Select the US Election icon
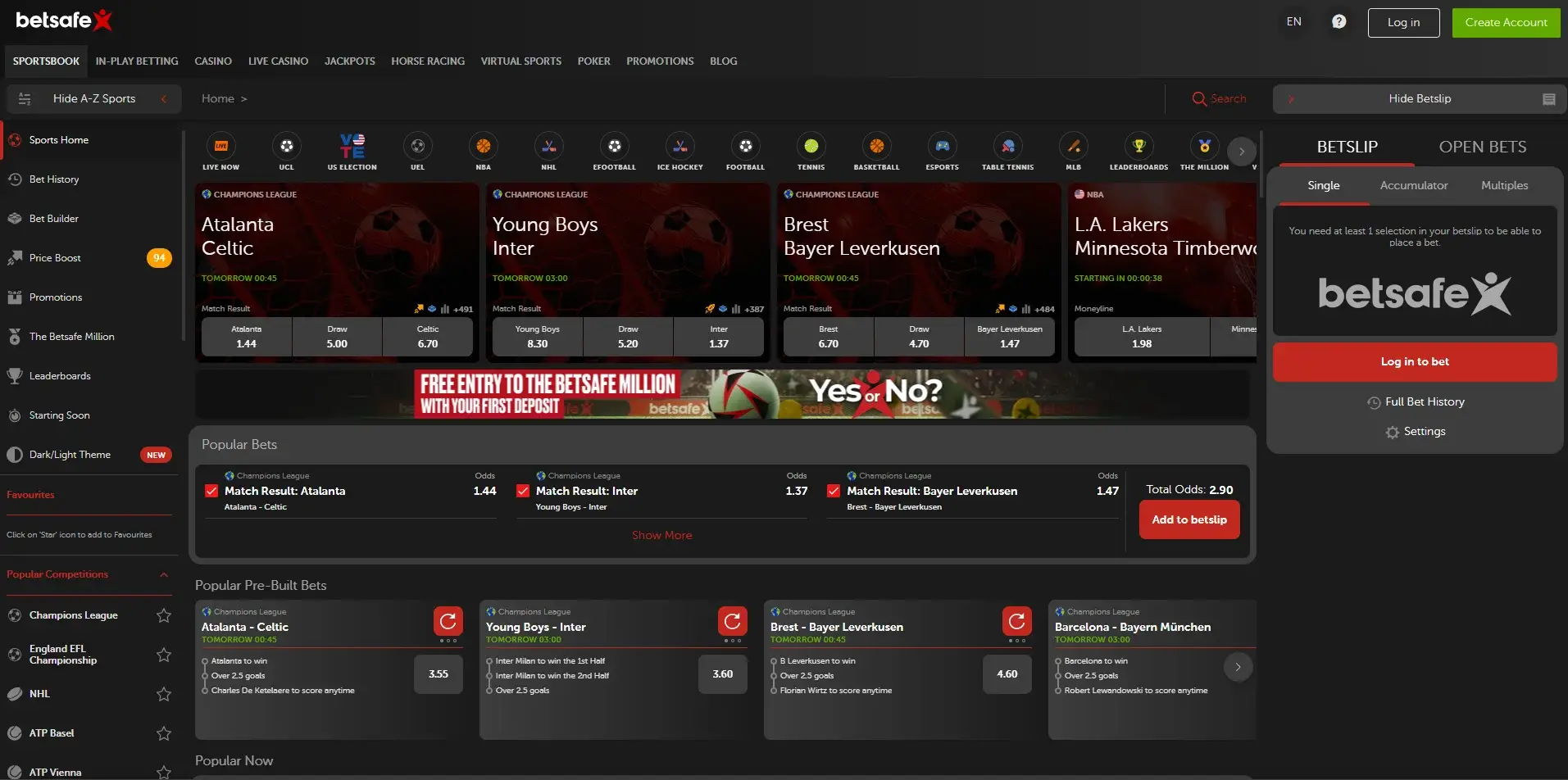This screenshot has width=1568, height=780. click(x=352, y=147)
